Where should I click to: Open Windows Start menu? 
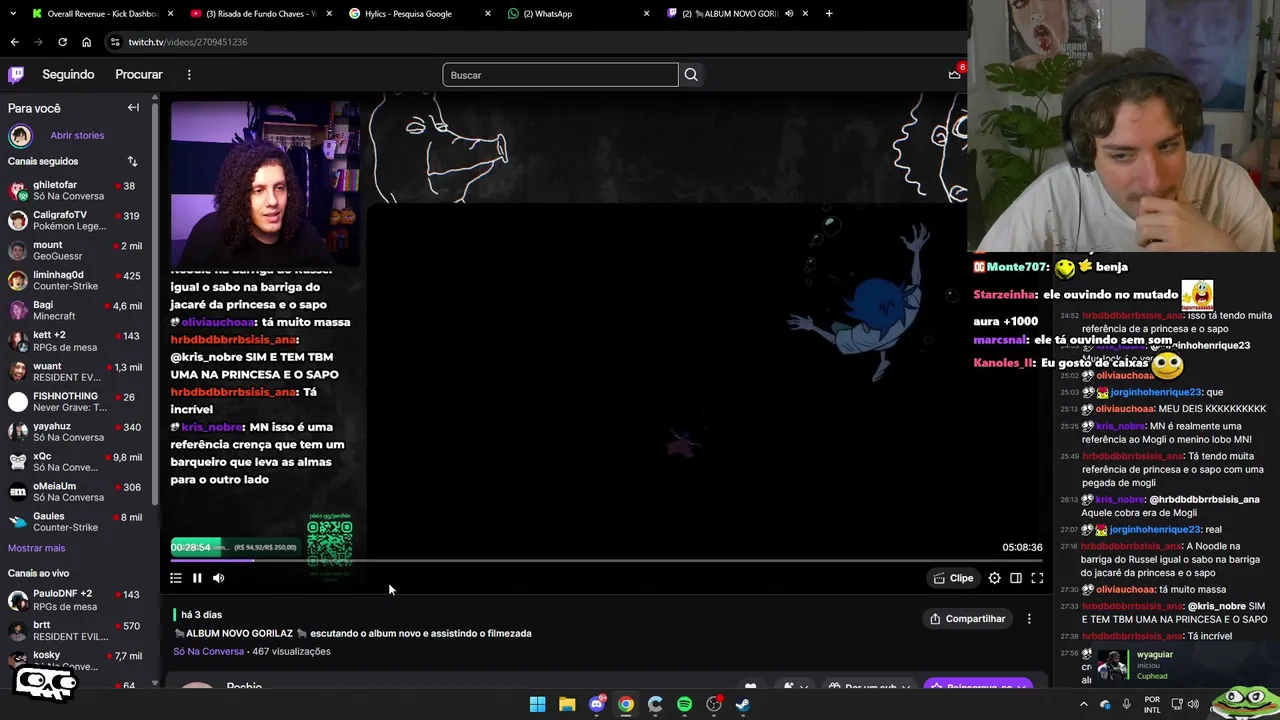537,704
